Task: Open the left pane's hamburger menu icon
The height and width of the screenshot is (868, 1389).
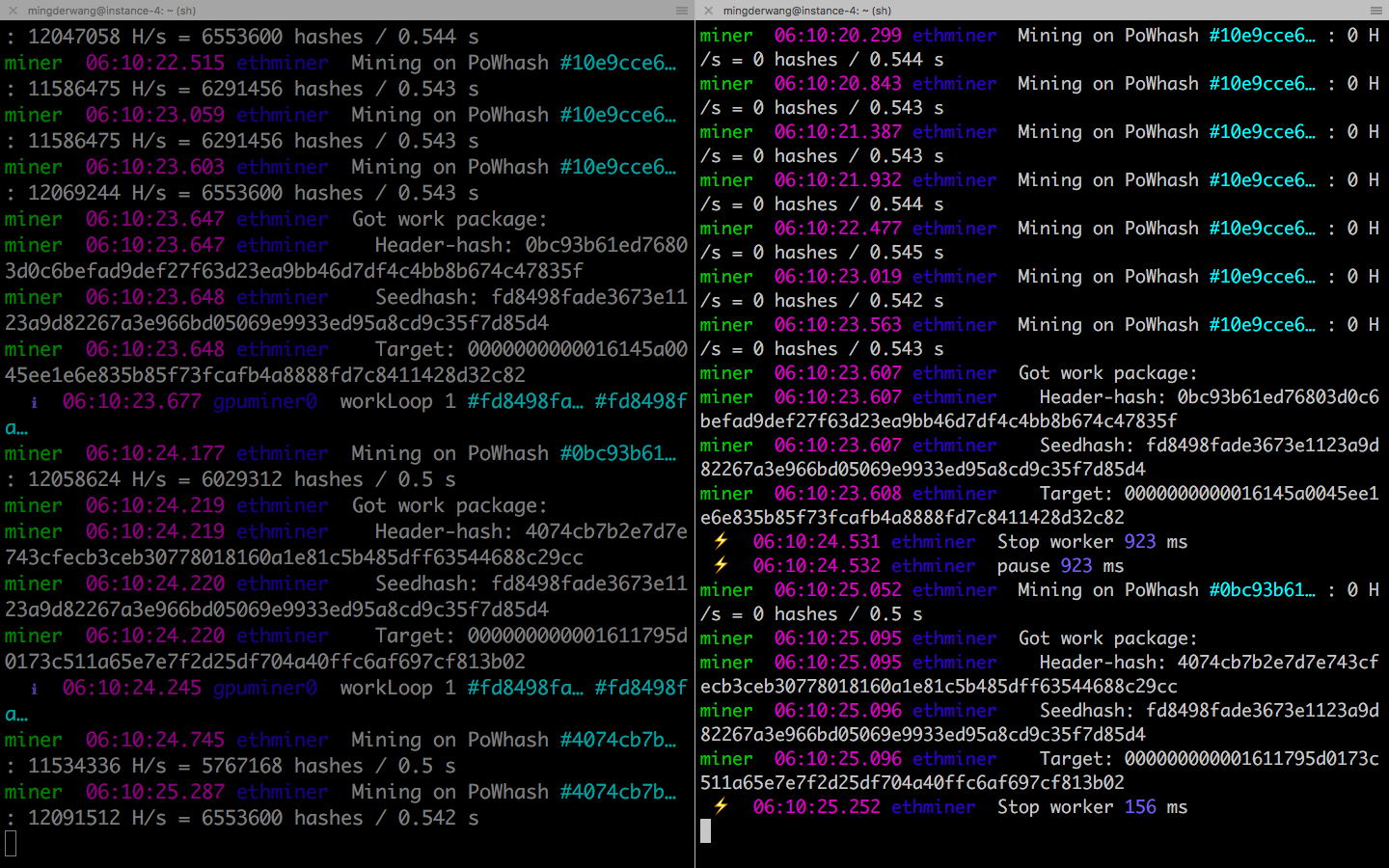Action: pos(682,11)
